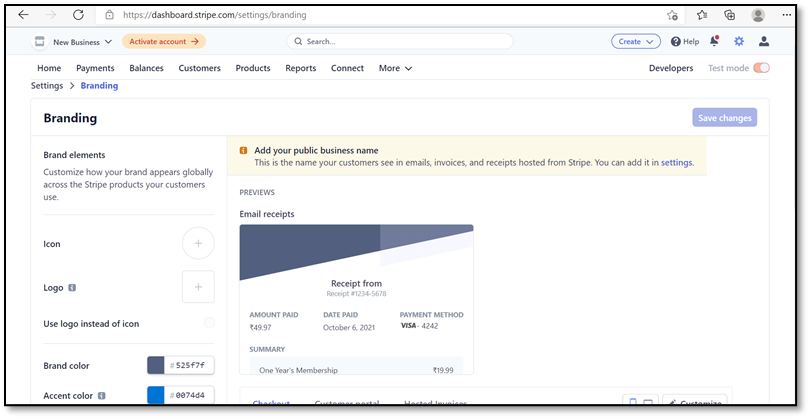This screenshot has height=419, width=810.
Task: Click the browser forward arrow
Action: click(51, 14)
